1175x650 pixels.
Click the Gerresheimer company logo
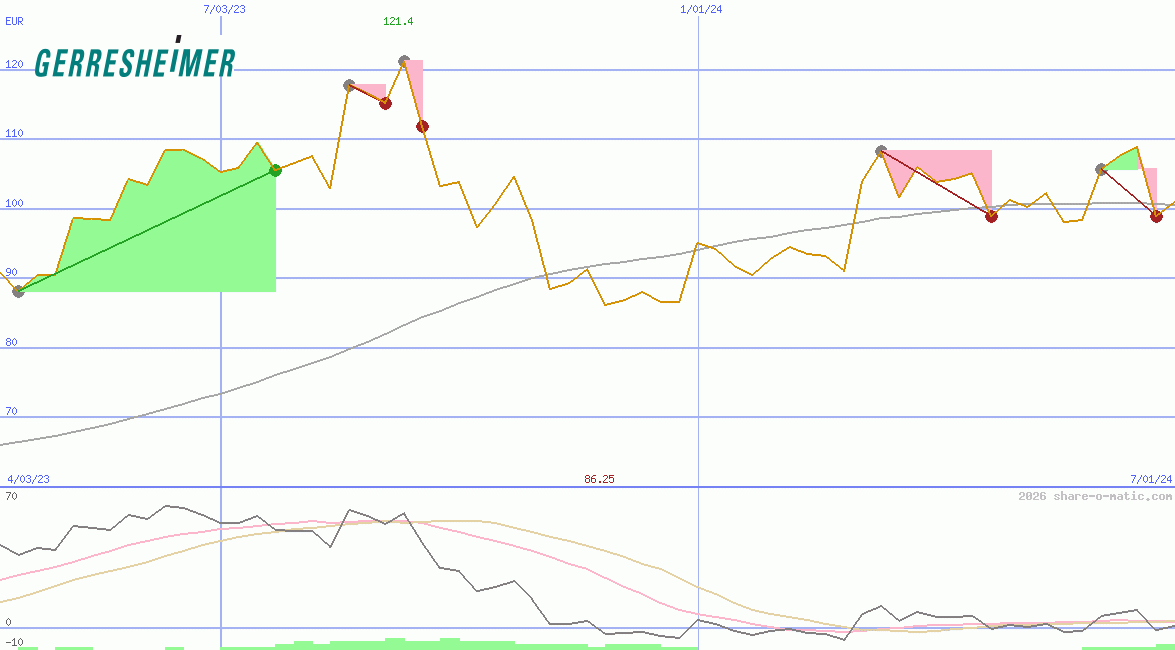135,62
